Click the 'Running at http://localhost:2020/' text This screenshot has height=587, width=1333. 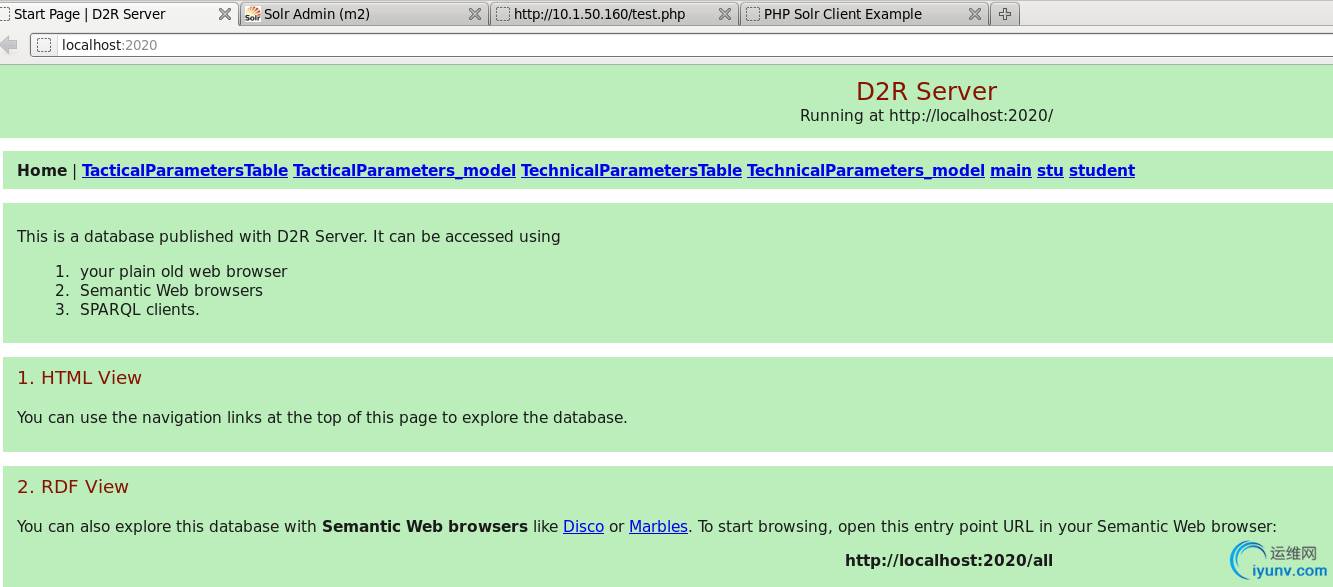pos(926,116)
